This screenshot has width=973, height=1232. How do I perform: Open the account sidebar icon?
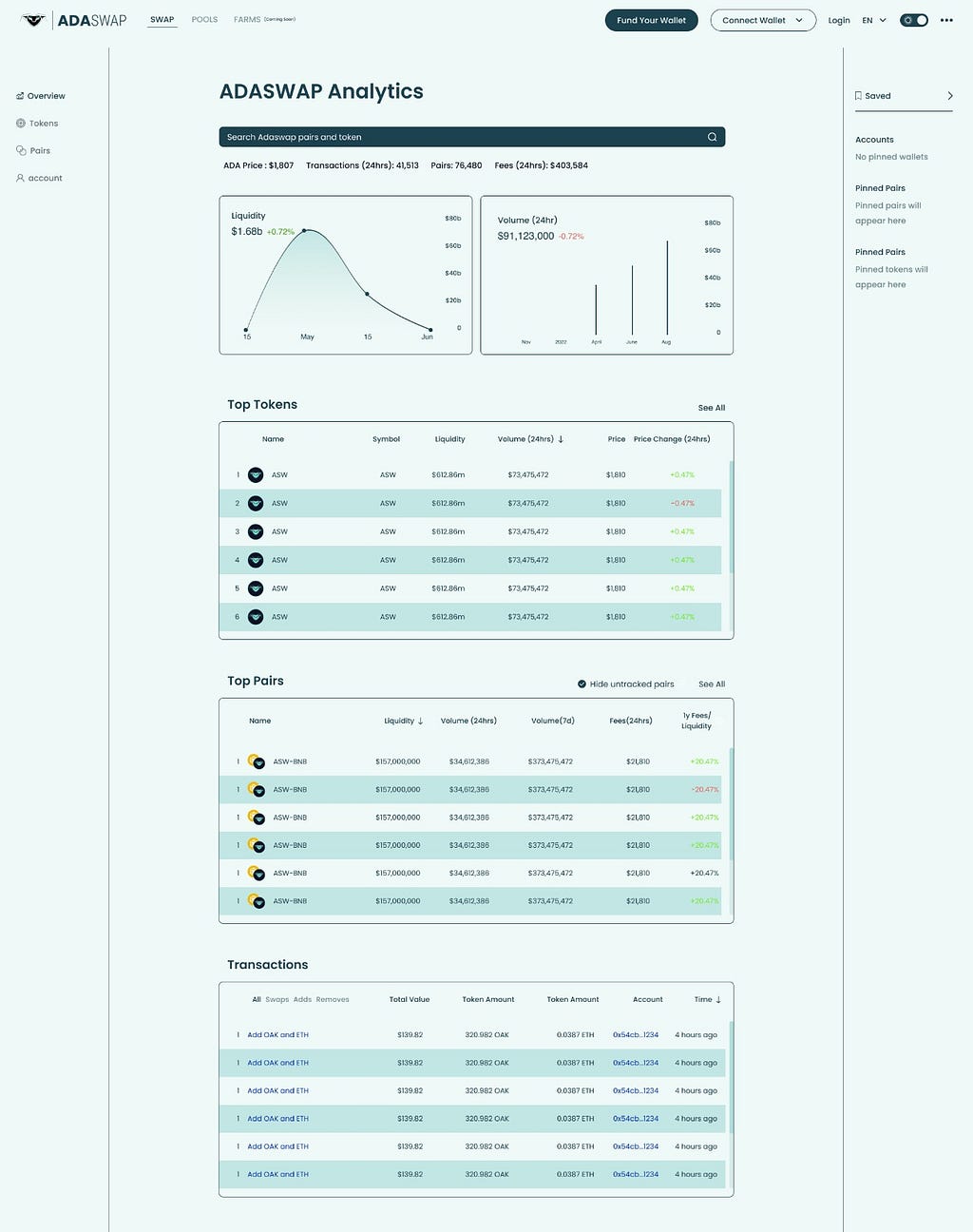20,178
